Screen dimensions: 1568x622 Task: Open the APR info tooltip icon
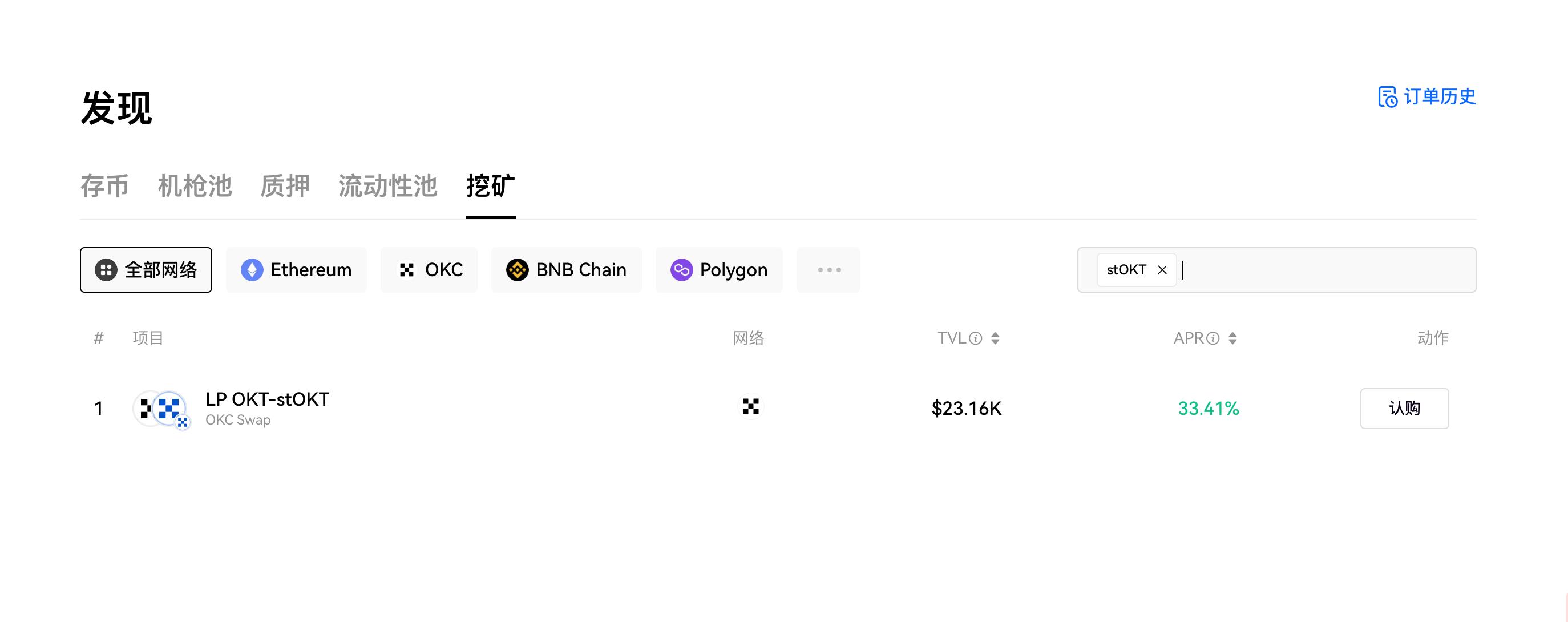[1213, 338]
